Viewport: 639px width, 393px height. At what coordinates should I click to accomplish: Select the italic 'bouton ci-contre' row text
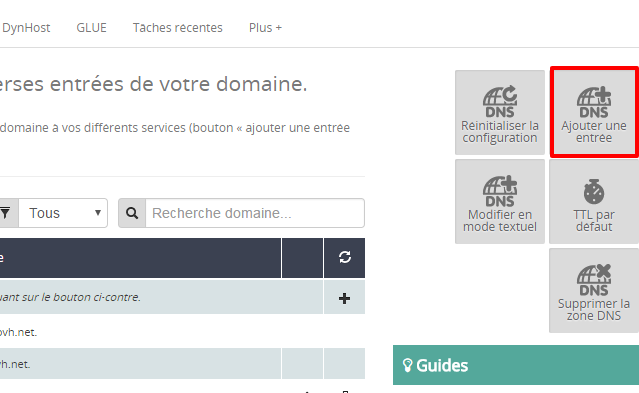[x=70, y=297]
